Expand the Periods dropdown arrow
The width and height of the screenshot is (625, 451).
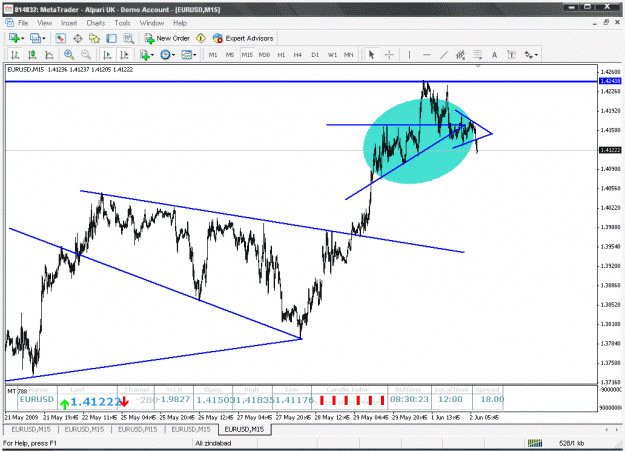[x=173, y=55]
